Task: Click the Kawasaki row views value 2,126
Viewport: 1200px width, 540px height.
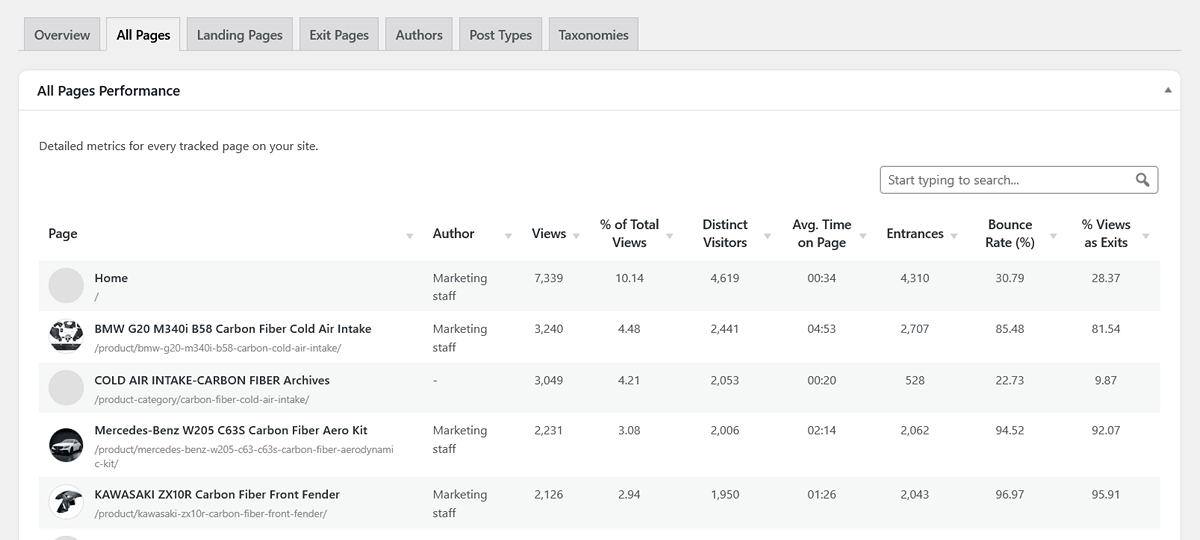Action: [549, 495]
